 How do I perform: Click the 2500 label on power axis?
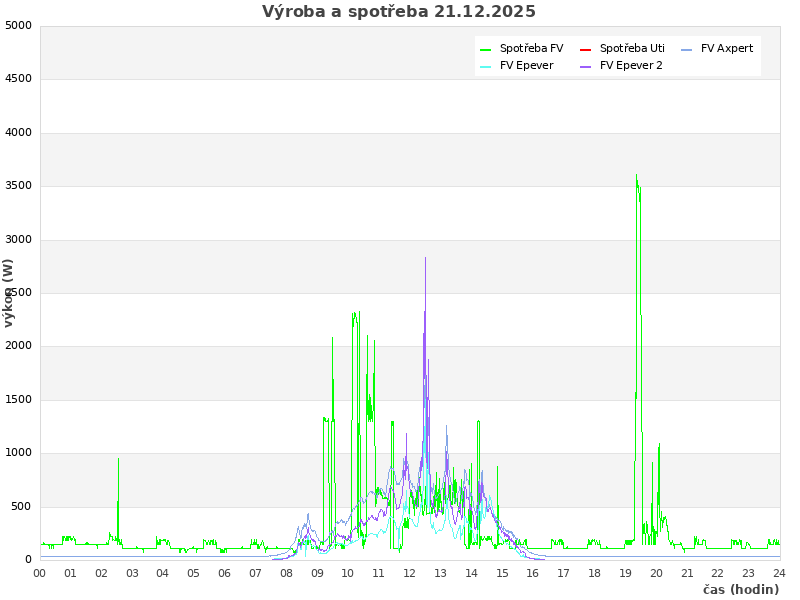(18, 293)
